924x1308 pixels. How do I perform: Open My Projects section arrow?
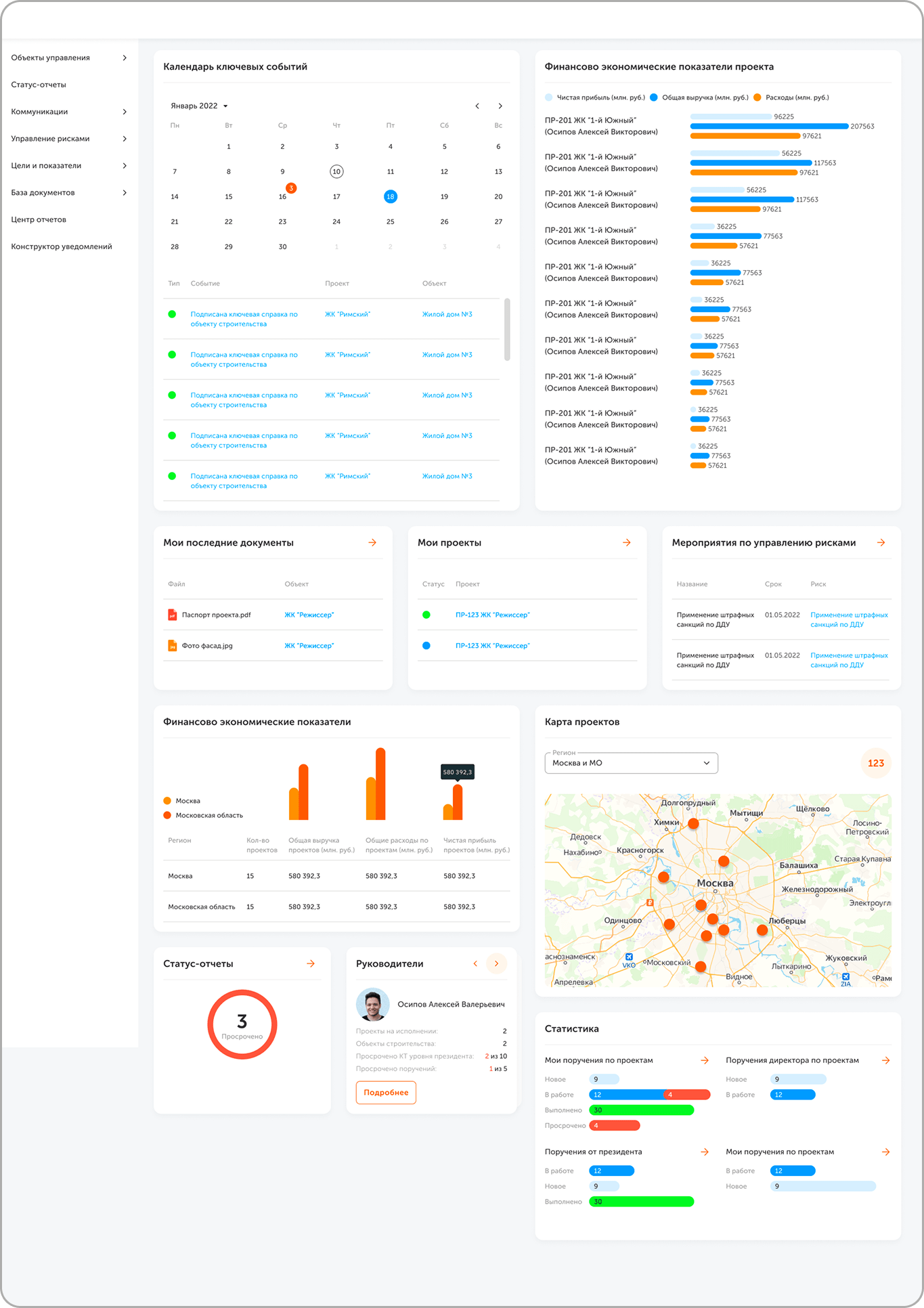click(x=627, y=543)
